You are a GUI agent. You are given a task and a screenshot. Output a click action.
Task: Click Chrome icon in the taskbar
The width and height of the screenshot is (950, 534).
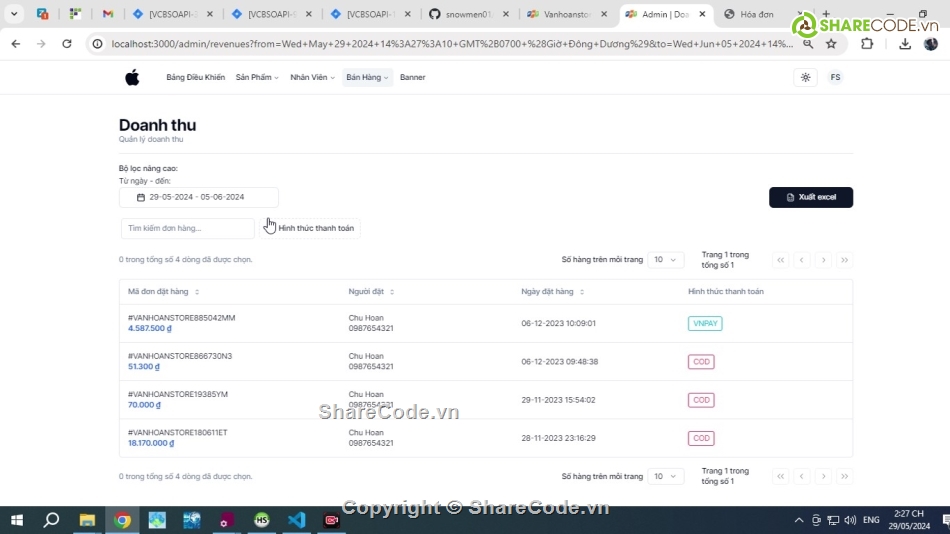122,520
